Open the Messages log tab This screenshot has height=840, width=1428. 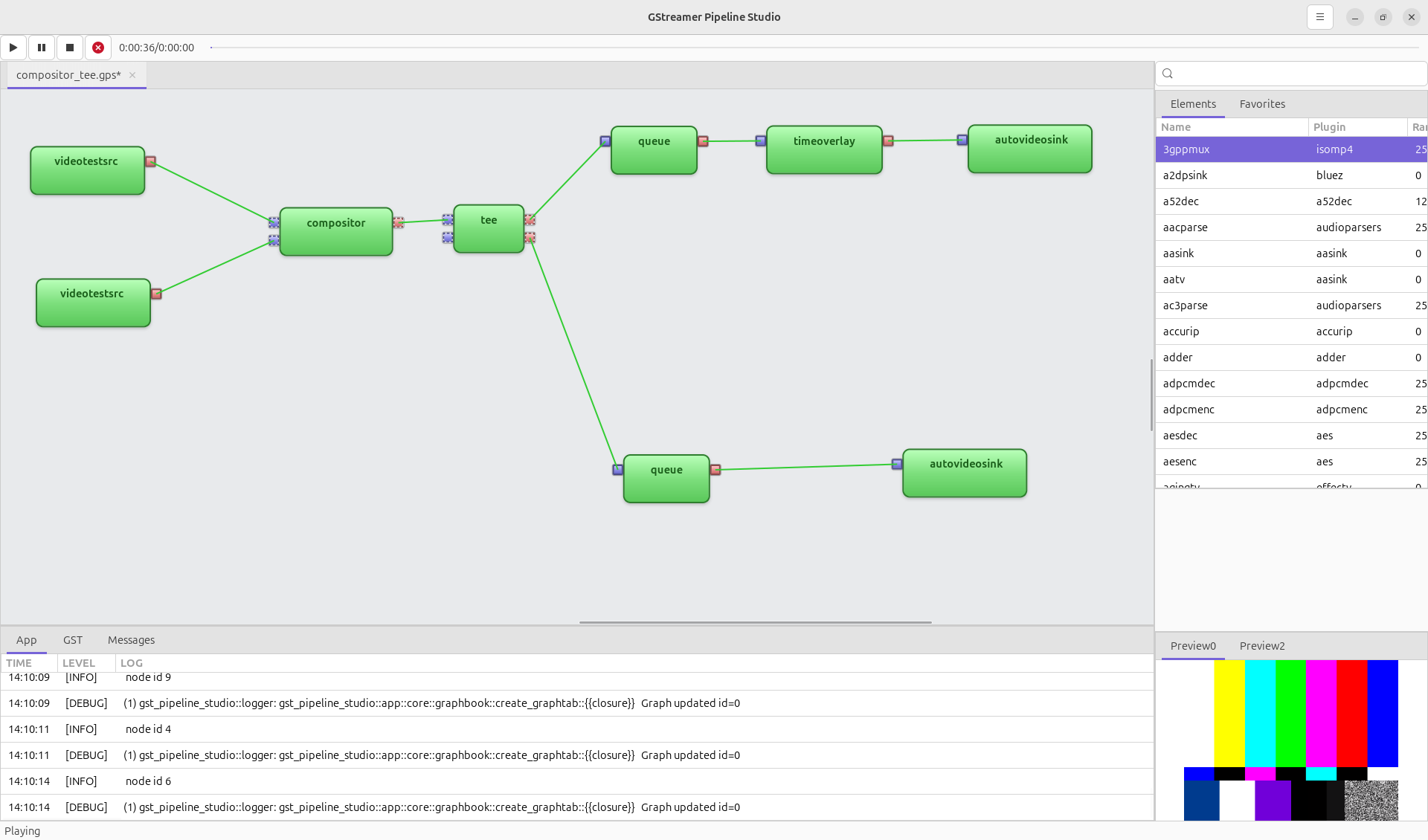tap(131, 639)
